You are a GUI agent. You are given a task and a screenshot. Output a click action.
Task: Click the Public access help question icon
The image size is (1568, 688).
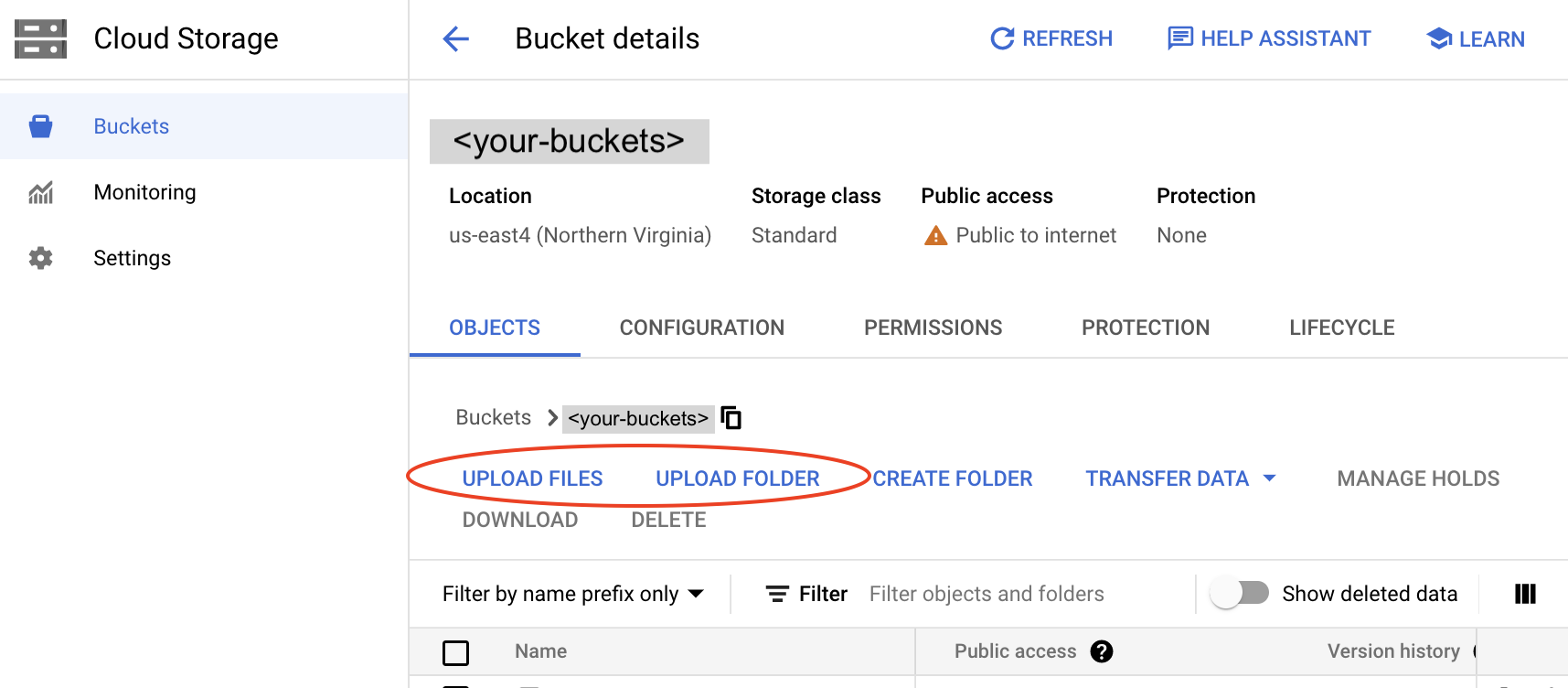[1102, 651]
